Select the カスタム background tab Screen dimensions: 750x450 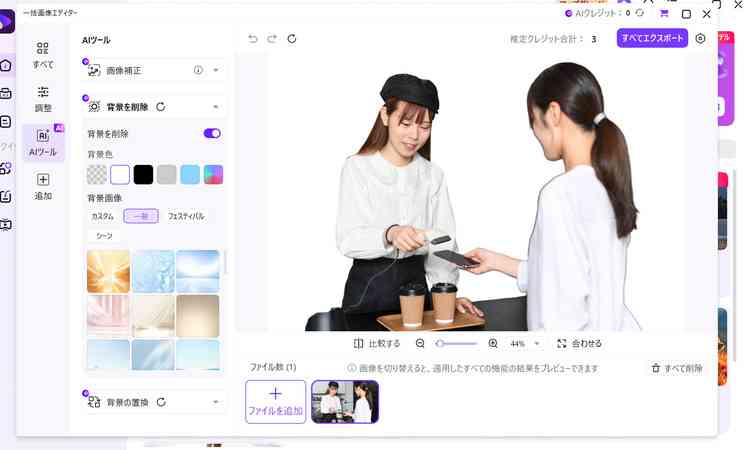[x=102, y=216]
